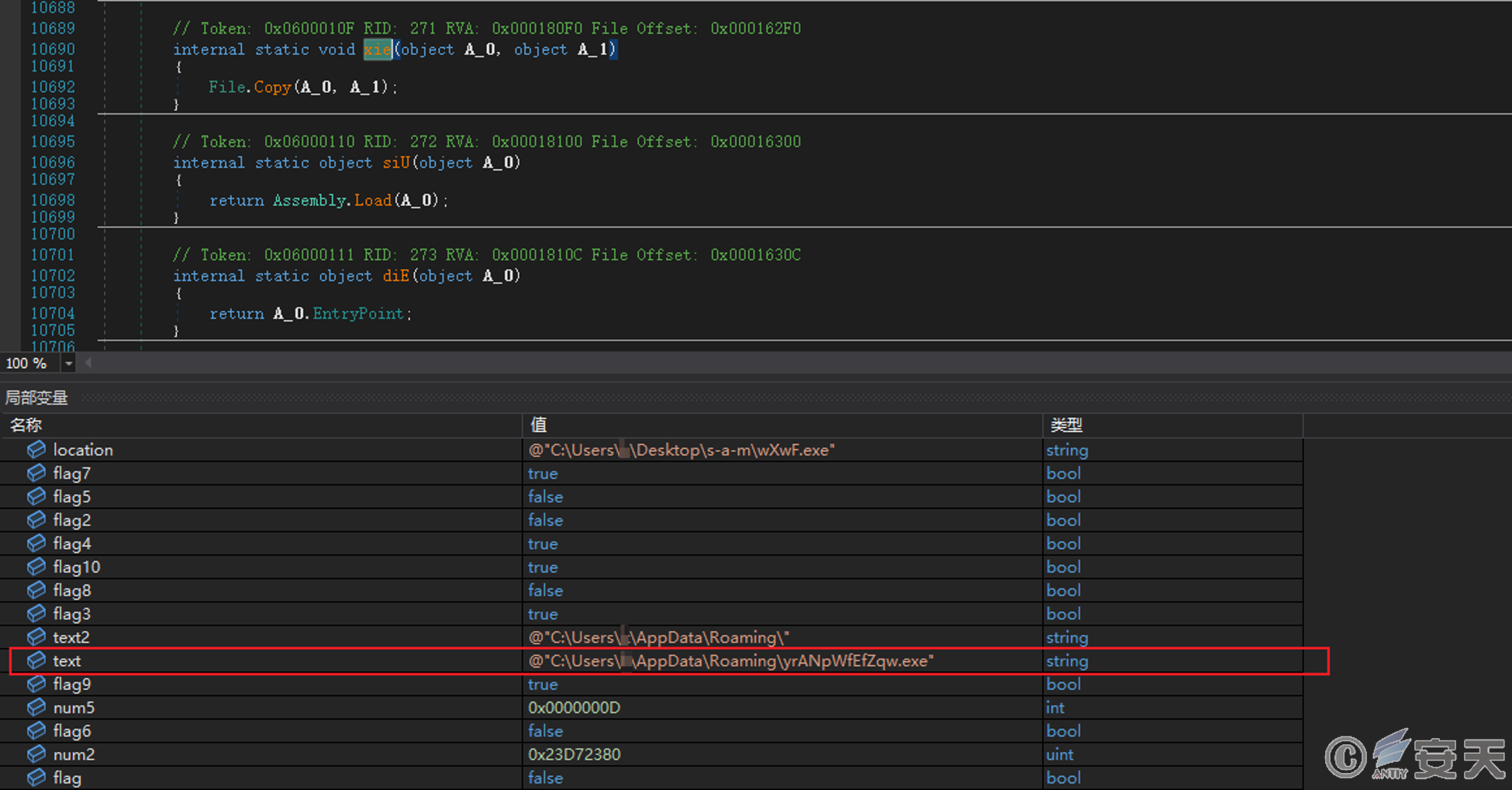This screenshot has height=790, width=1512.
Task: Click line number 10690 in gutter
Action: tap(53, 49)
